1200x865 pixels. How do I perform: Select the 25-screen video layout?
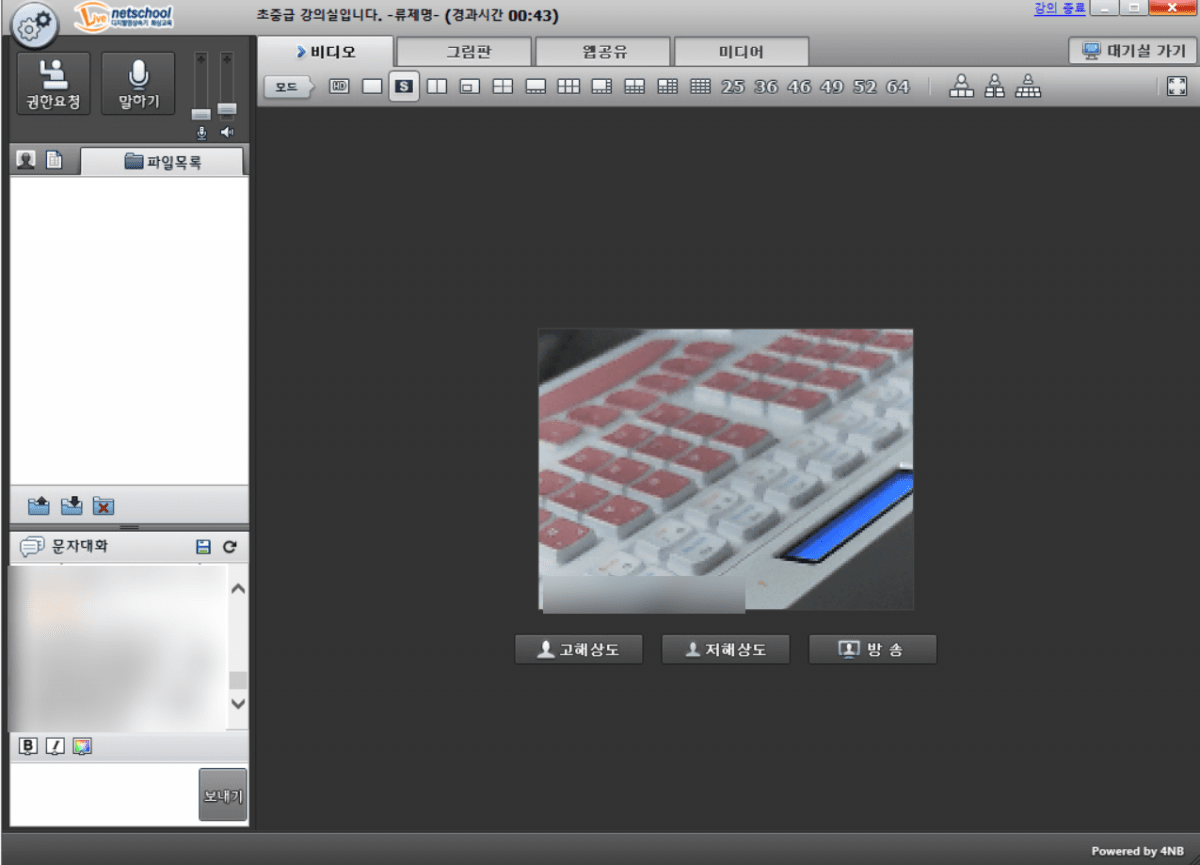point(733,87)
